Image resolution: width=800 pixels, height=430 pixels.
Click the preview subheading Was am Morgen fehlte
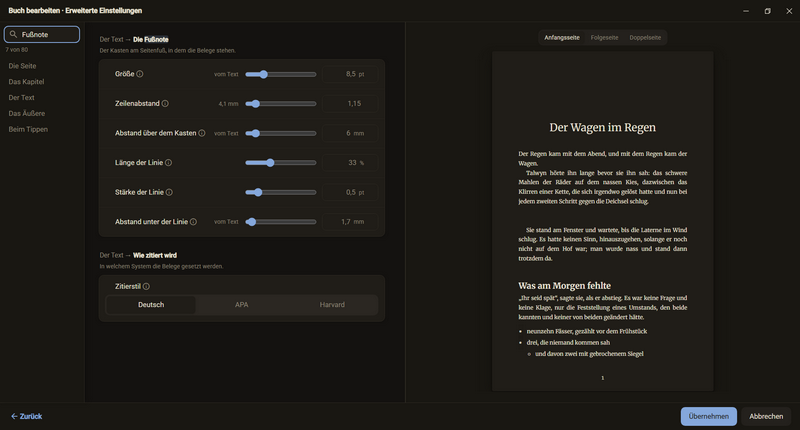[x=564, y=286]
